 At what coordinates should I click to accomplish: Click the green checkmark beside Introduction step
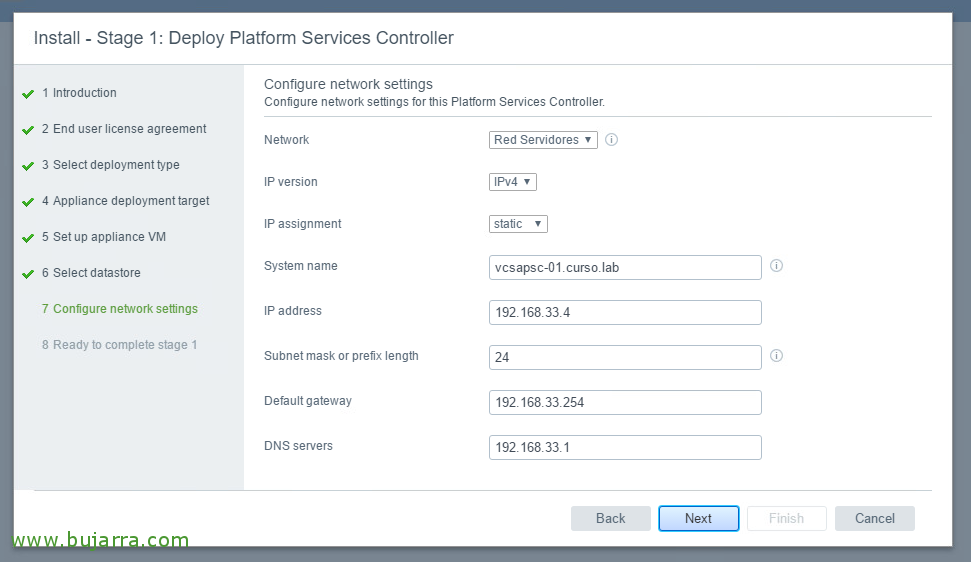pyautogui.click(x=28, y=94)
